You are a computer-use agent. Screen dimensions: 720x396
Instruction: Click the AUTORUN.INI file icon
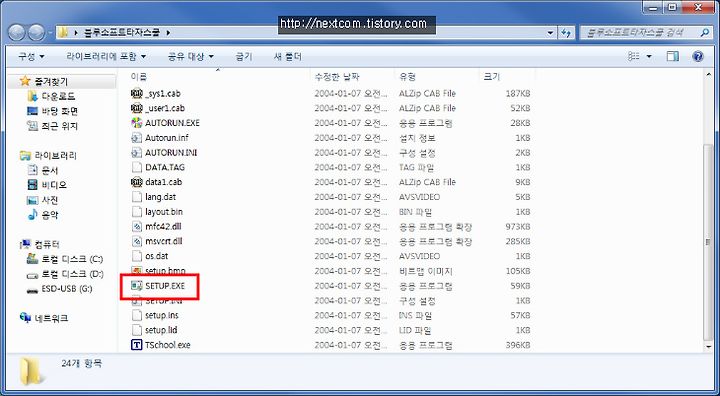(136, 153)
